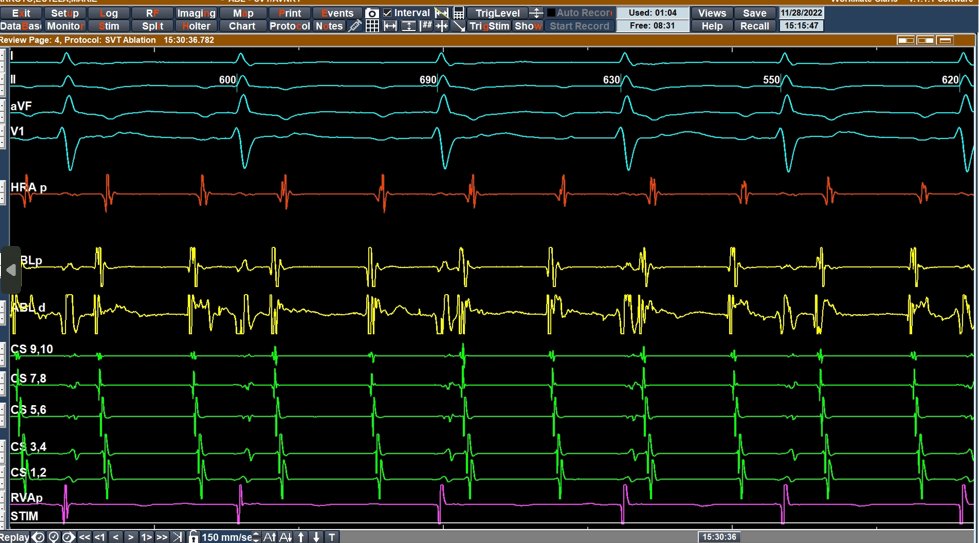The image size is (979, 543).
Task: Toggle the padlock lock icon
Action: pyautogui.click(x=194, y=537)
